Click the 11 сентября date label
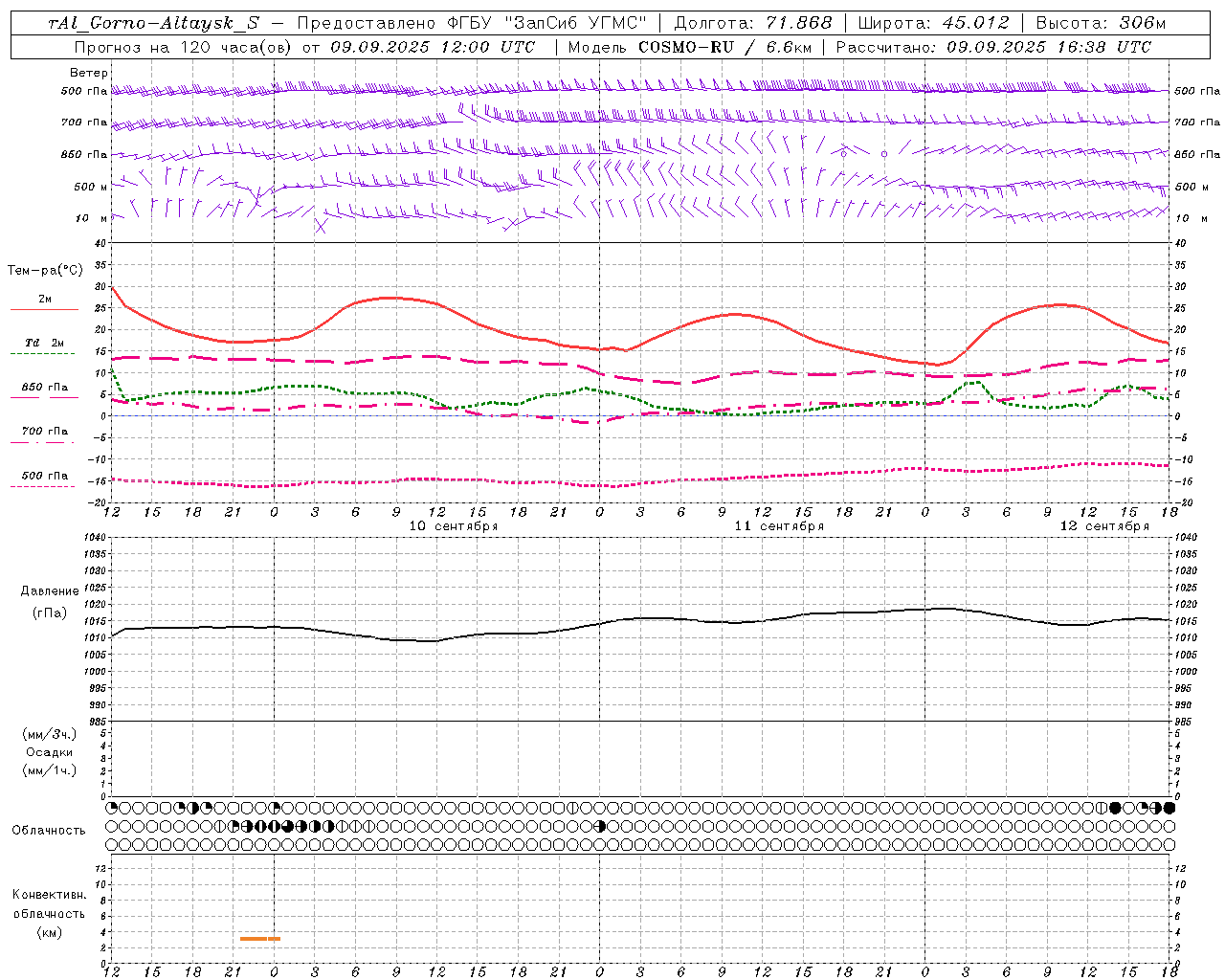Viewport: 1225px width, 980px height. (x=779, y=526)
